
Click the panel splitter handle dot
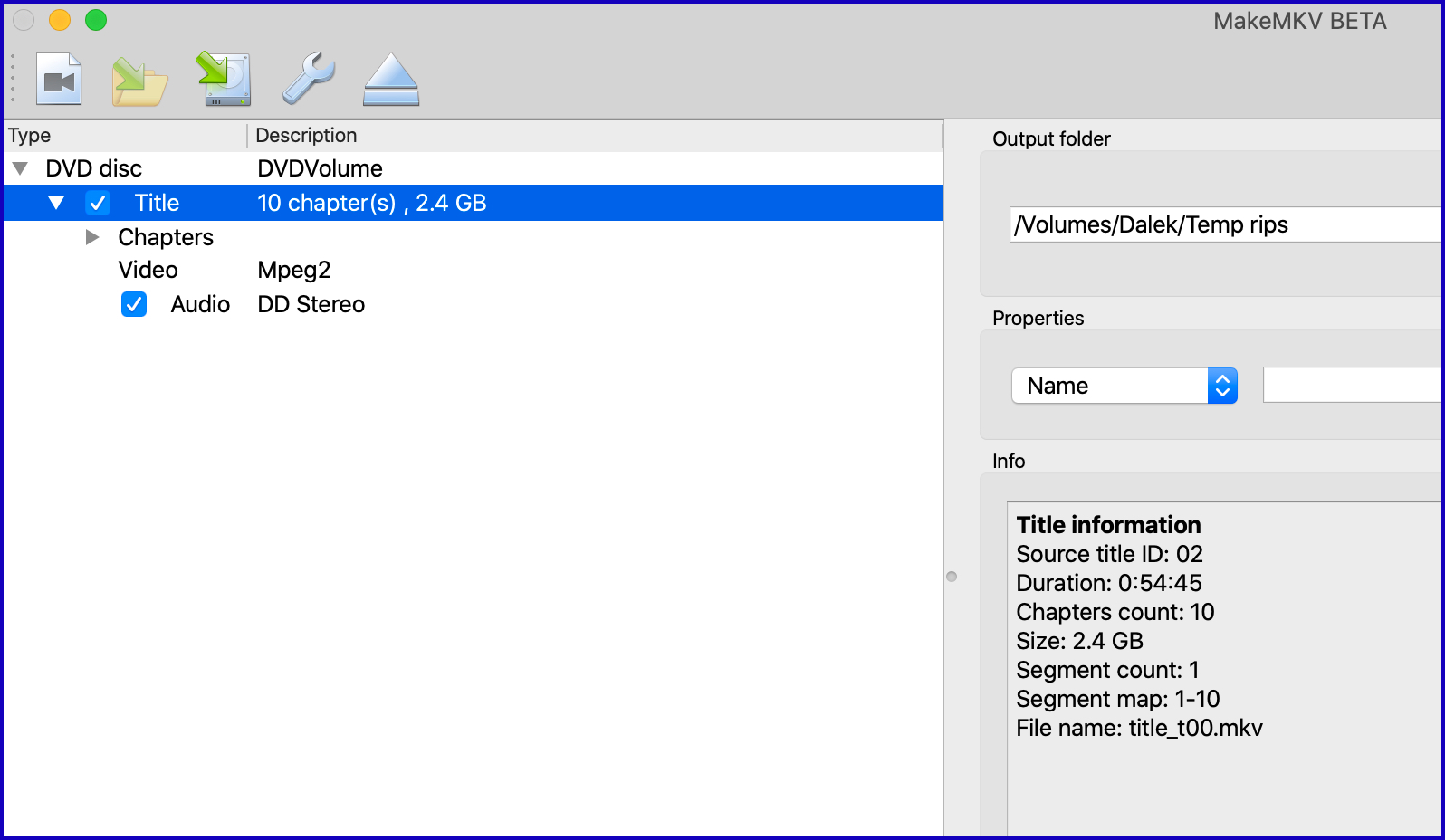pos(952,577)
